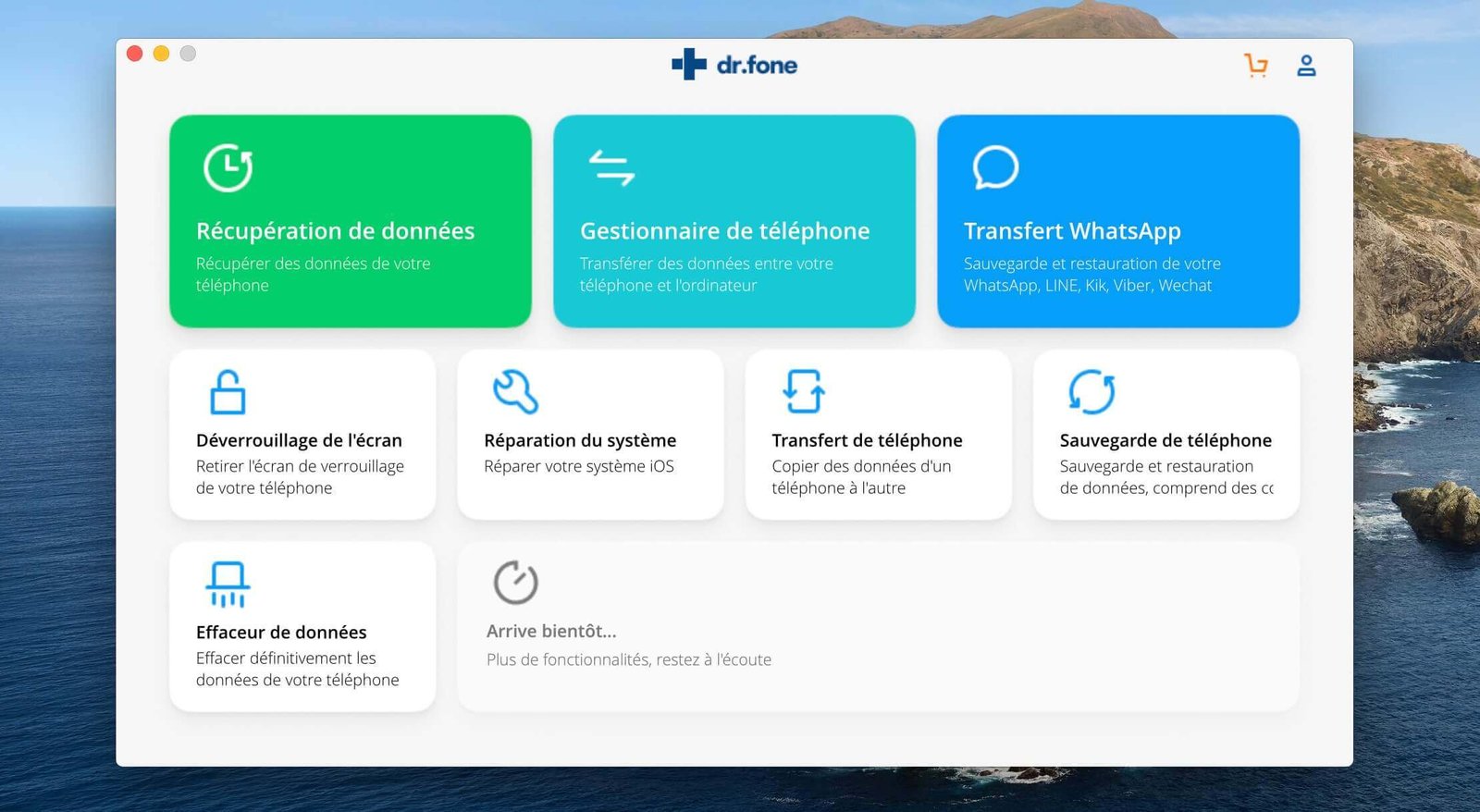Click 'Plus de fonctionnalités, restez à l'écoute'
The image size is (1480, 812).
tap(629, 659)
